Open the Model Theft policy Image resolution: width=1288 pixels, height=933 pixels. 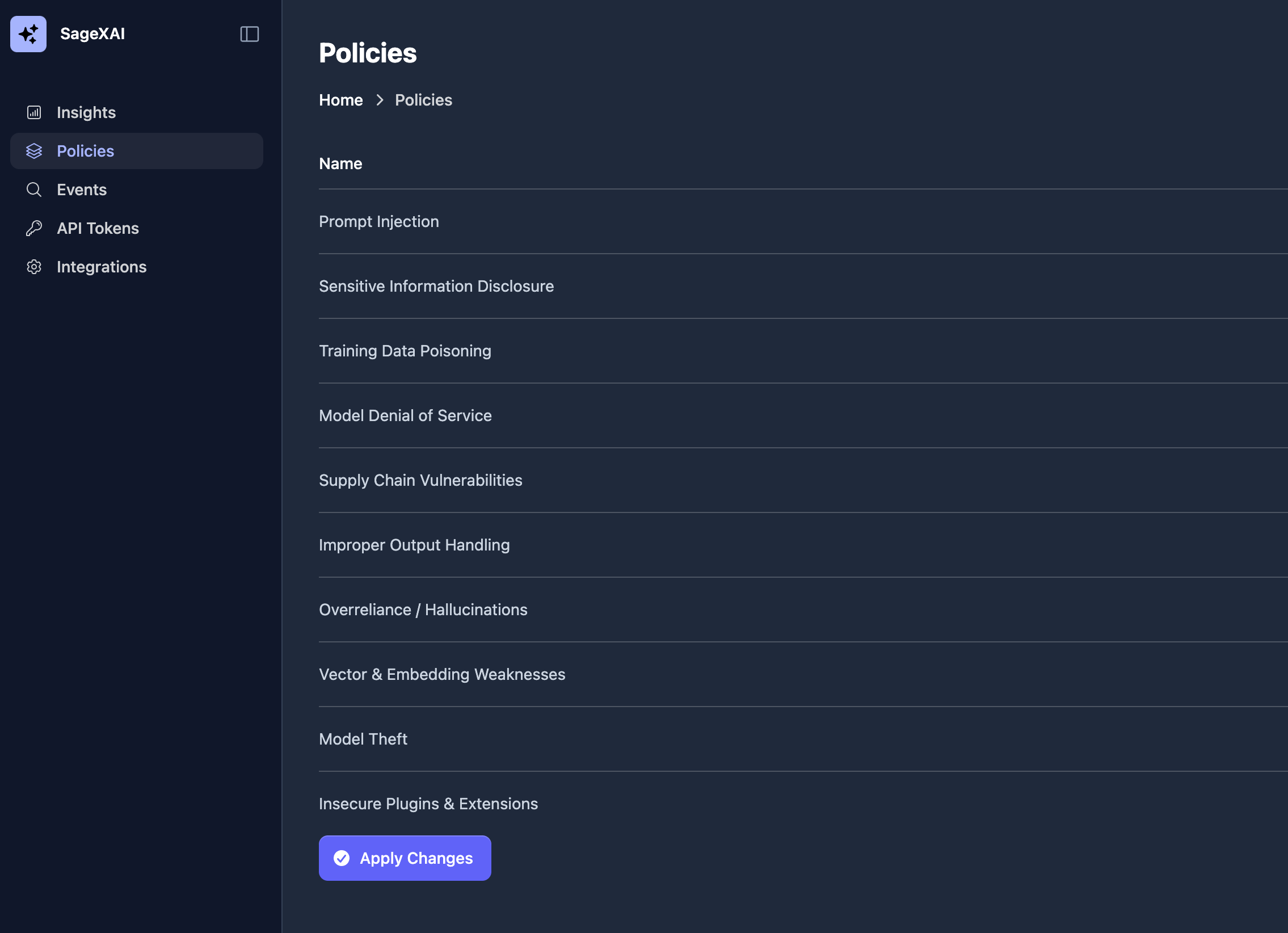click(363, 739)
